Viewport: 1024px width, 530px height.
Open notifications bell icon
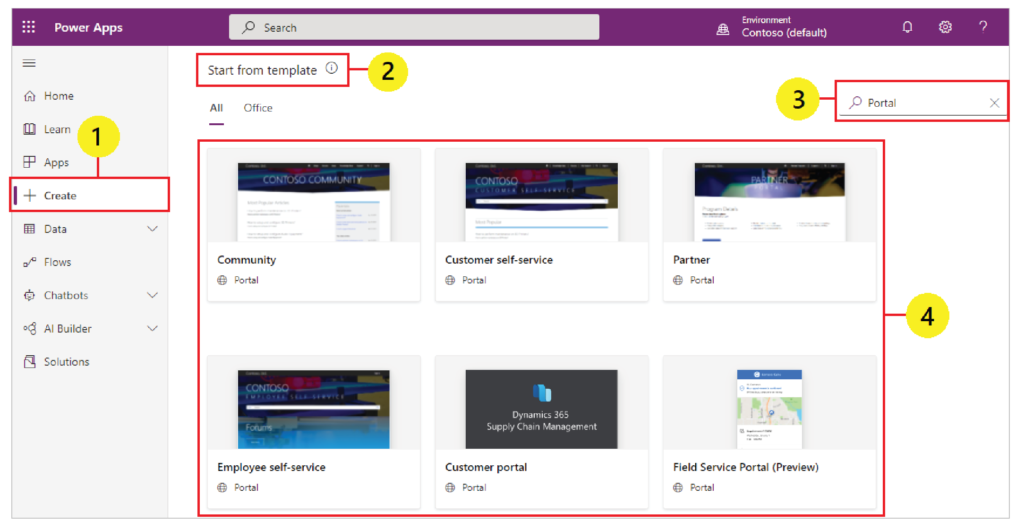[x=907, y=27]
